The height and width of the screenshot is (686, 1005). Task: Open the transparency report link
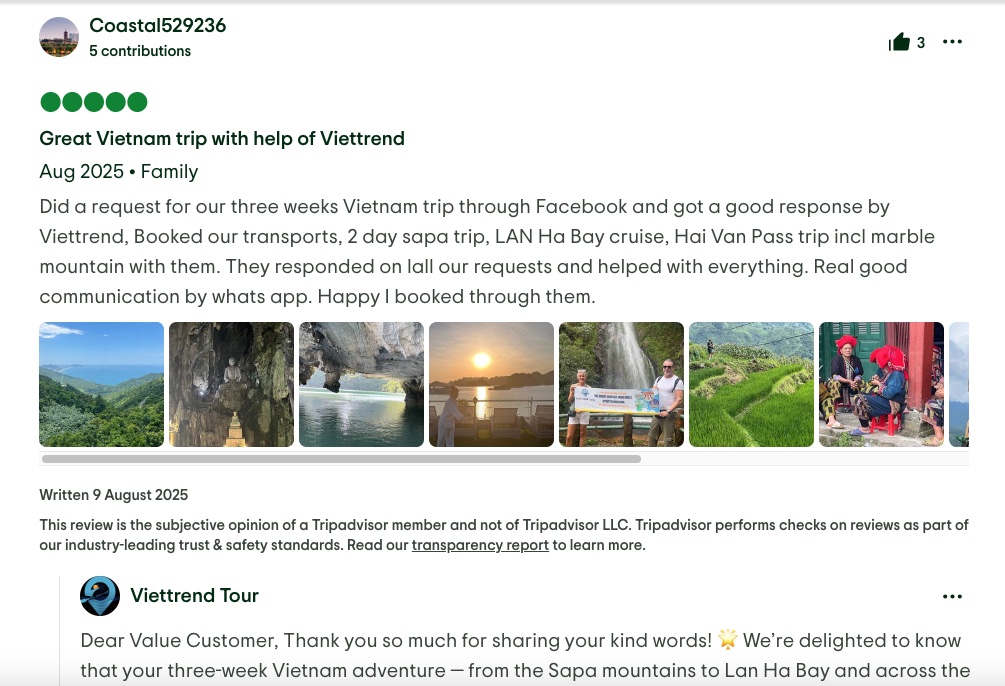click(x=480, y=546)
